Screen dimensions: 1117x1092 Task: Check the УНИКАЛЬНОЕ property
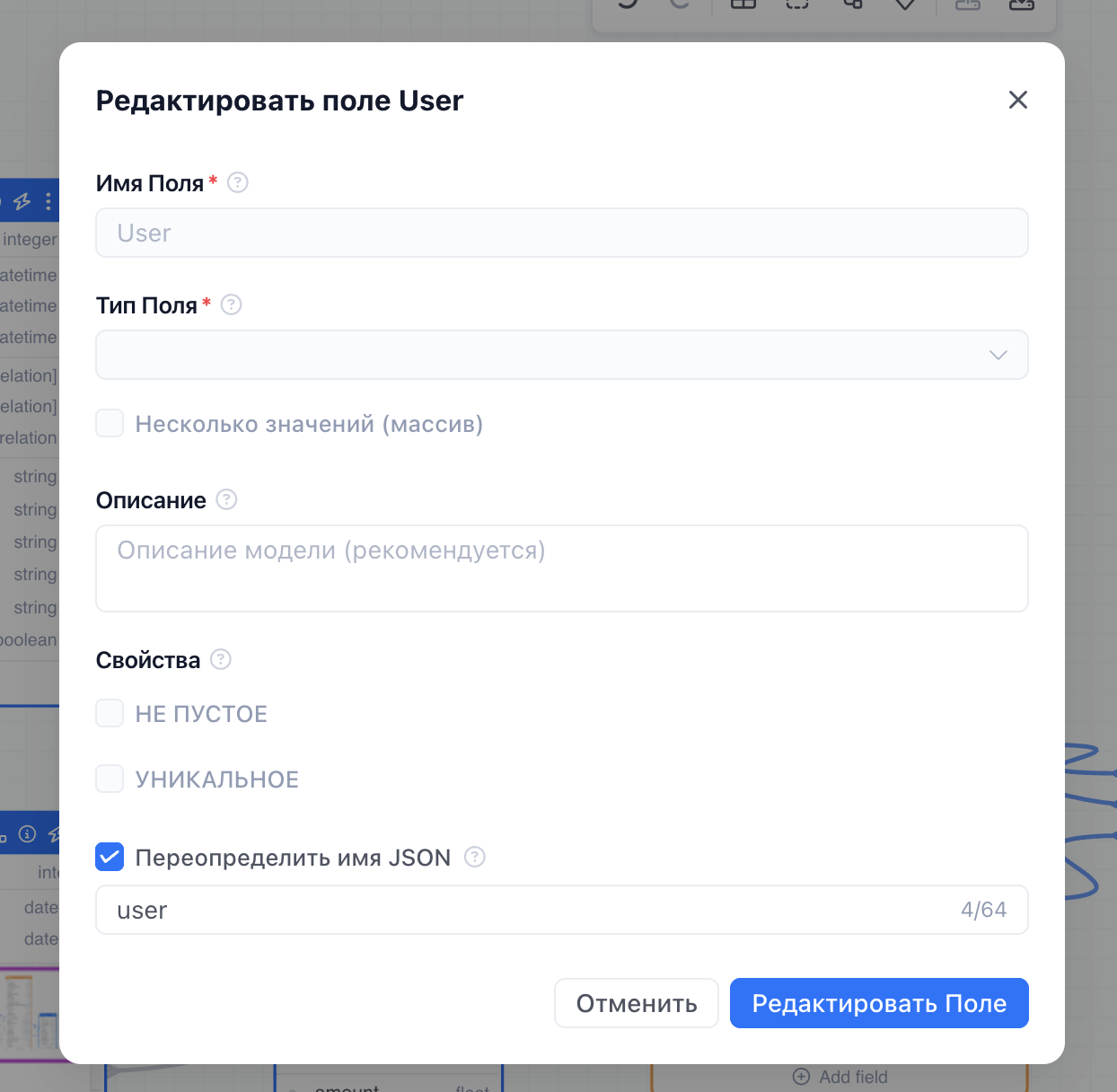tap(110, 779)
